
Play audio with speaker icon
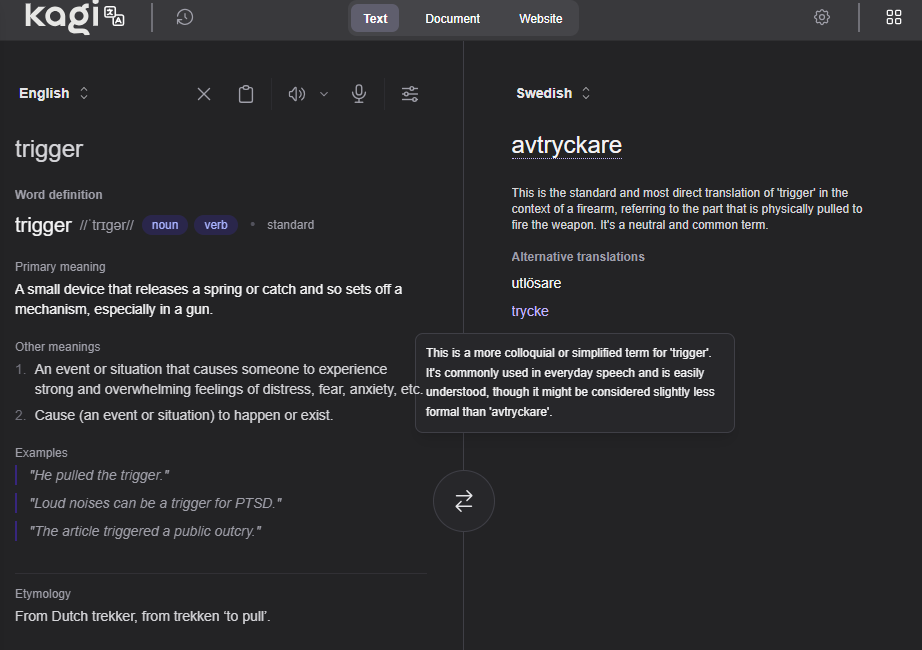coord(296,94)
